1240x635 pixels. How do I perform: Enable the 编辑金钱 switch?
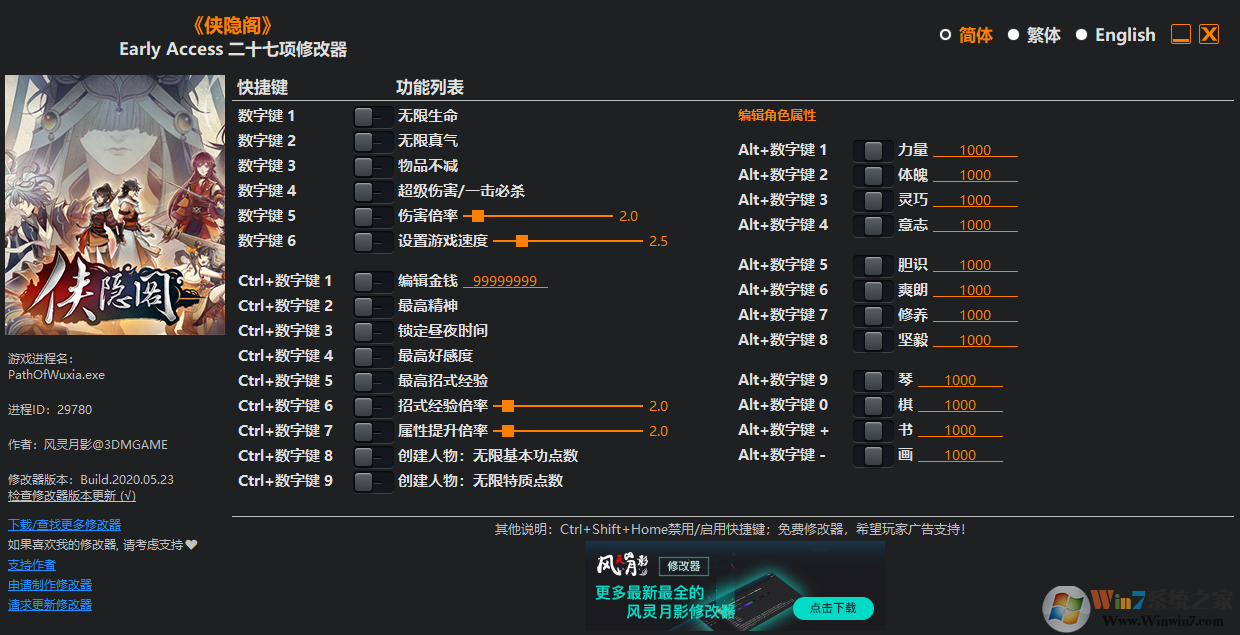[x=372, y=280]
